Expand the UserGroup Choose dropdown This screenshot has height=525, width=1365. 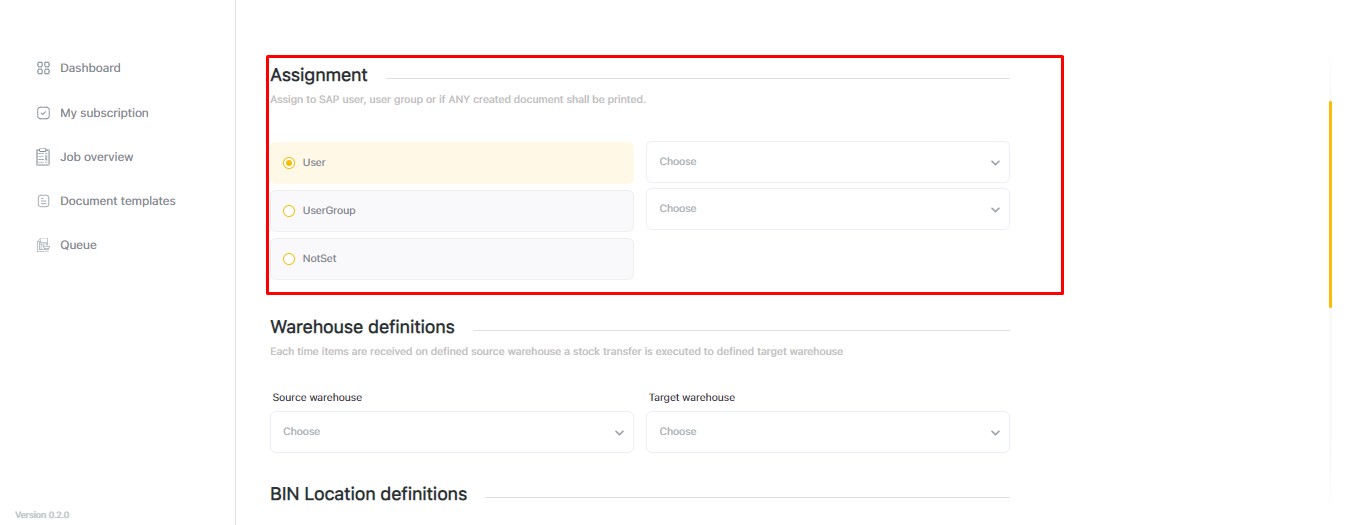[x=827, y=209]
